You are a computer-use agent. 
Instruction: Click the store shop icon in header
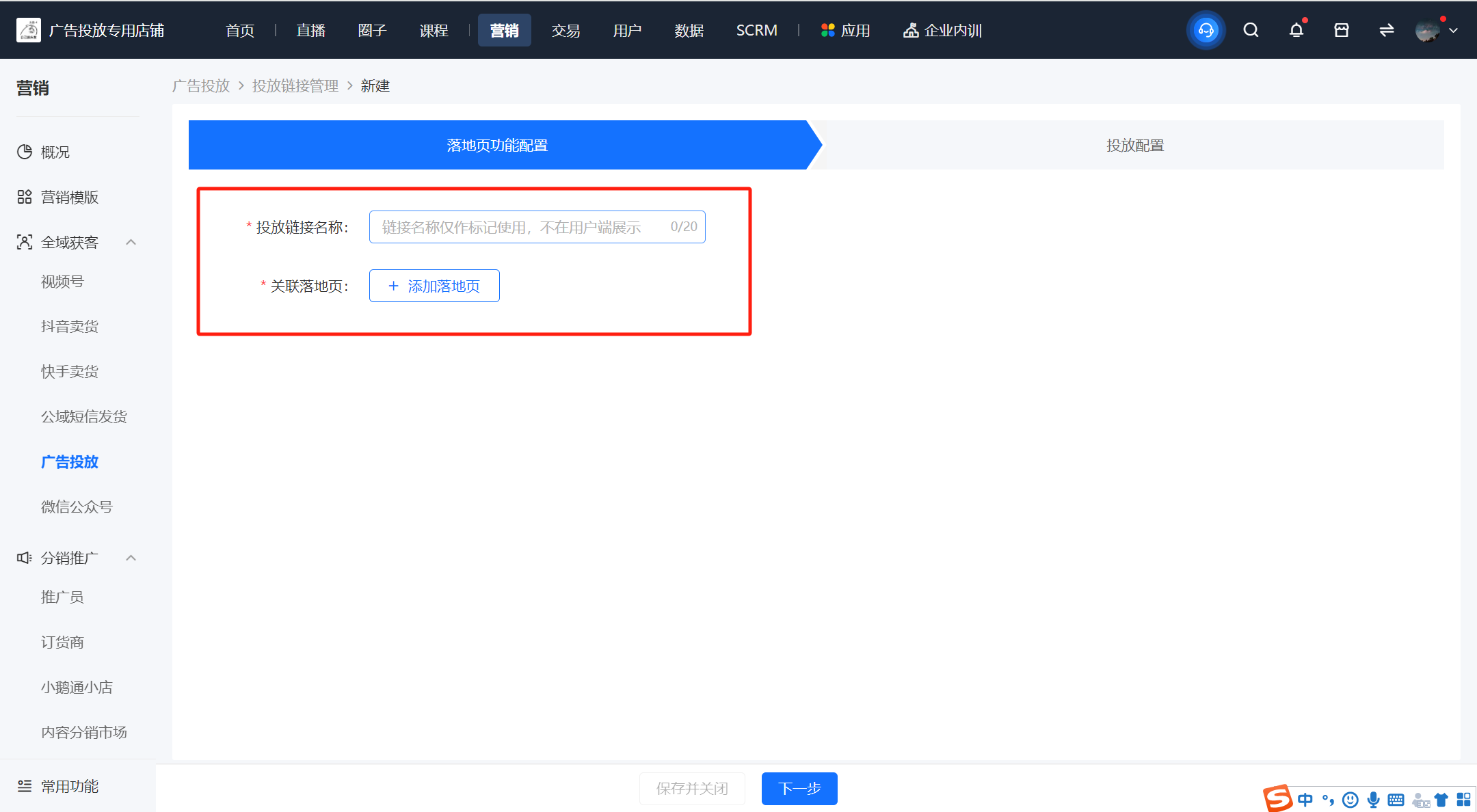point(1341,30)
